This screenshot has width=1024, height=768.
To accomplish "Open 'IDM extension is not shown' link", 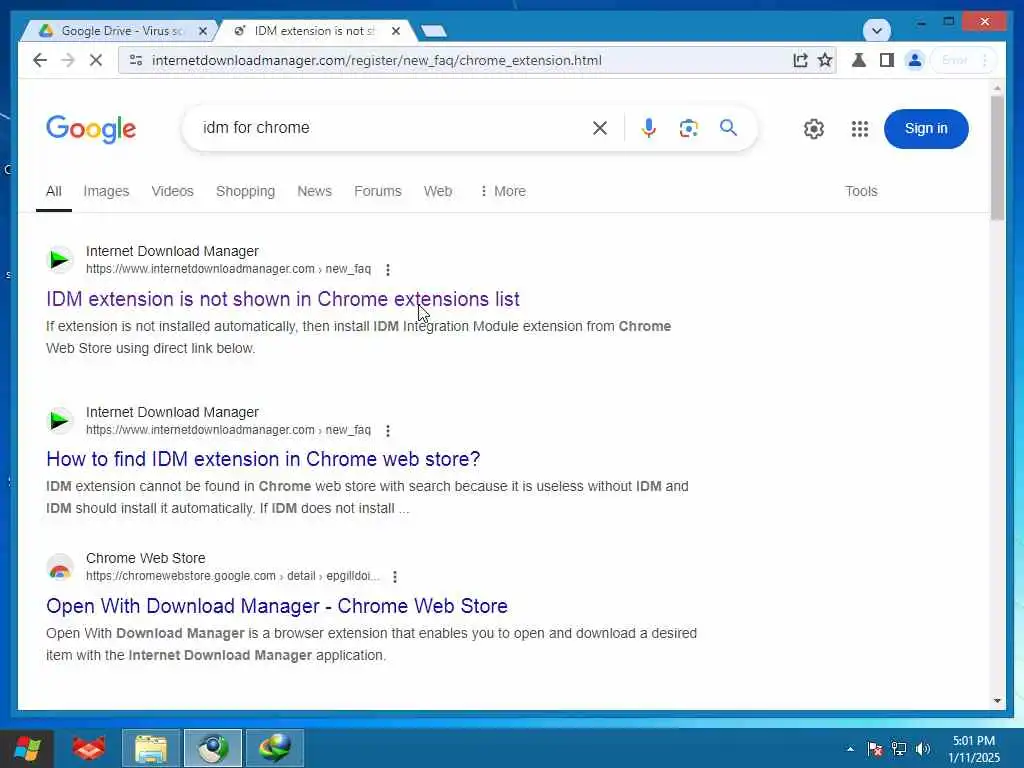I will (283, 299).
